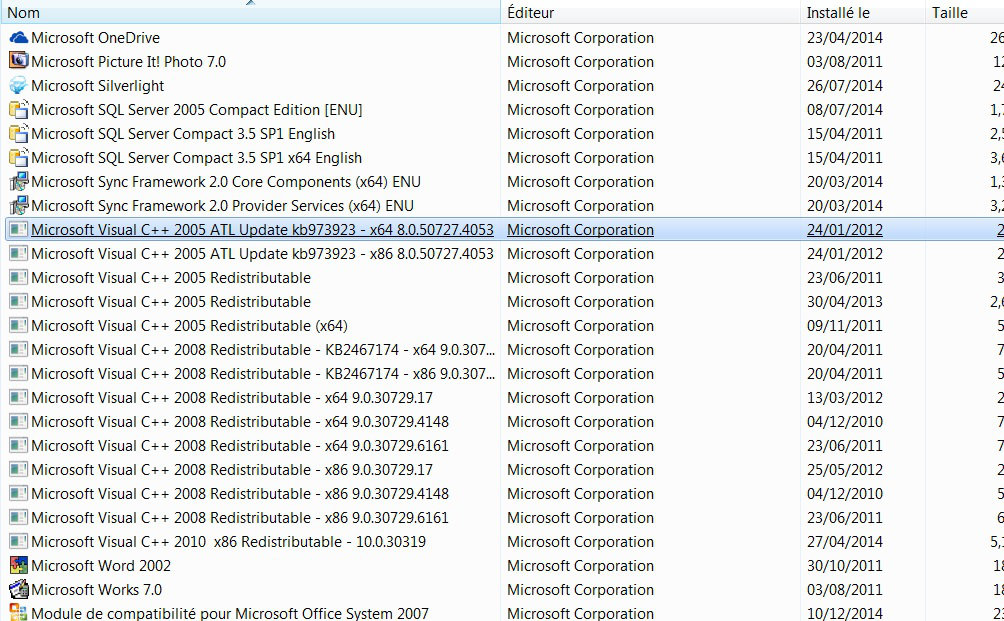Click Microsoft Corporation publisher in OneDrive row
This screenshot has width=1004, height=621.
[x=580, y=38]
